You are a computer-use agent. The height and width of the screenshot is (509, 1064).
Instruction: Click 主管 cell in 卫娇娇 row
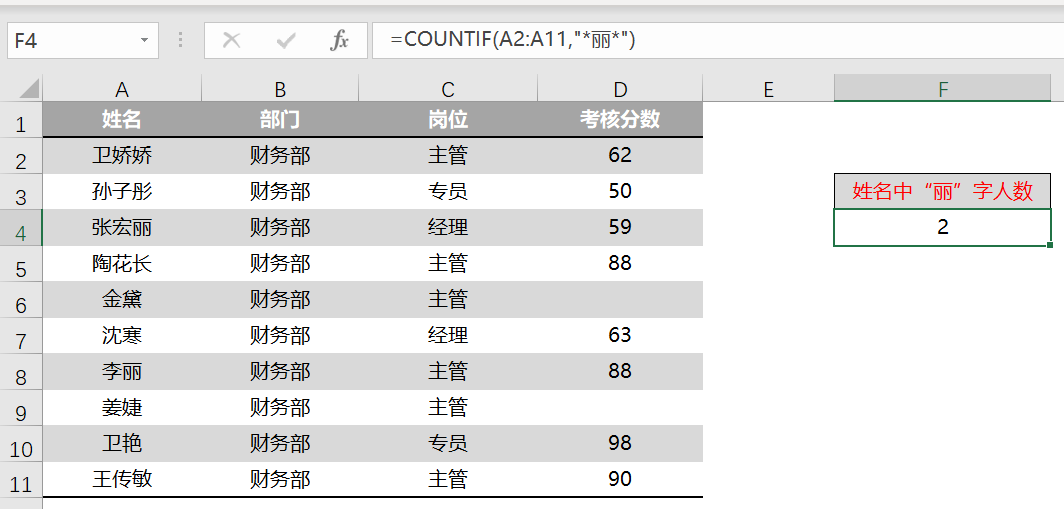click(x=448, y=155)
